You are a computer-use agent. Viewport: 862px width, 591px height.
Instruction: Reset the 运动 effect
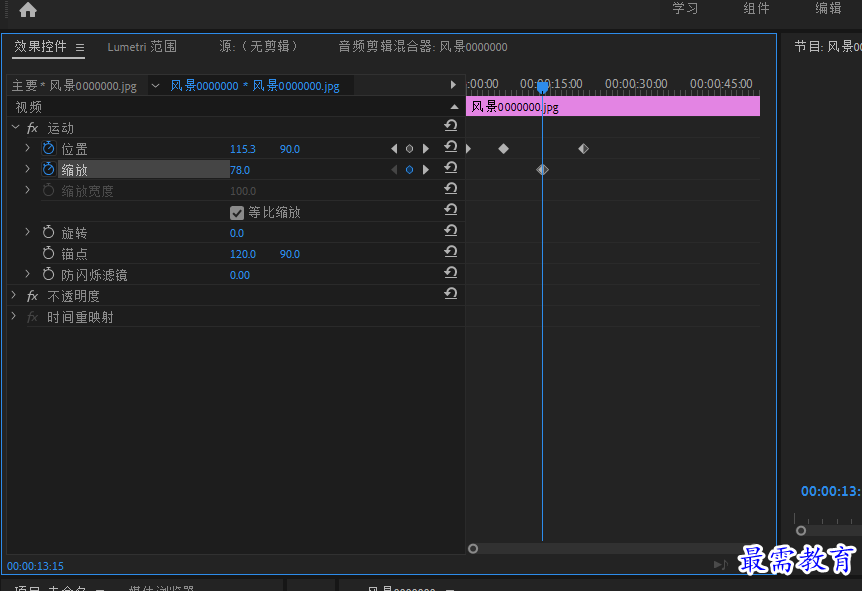pyautogui.click(x=451, y=126)
